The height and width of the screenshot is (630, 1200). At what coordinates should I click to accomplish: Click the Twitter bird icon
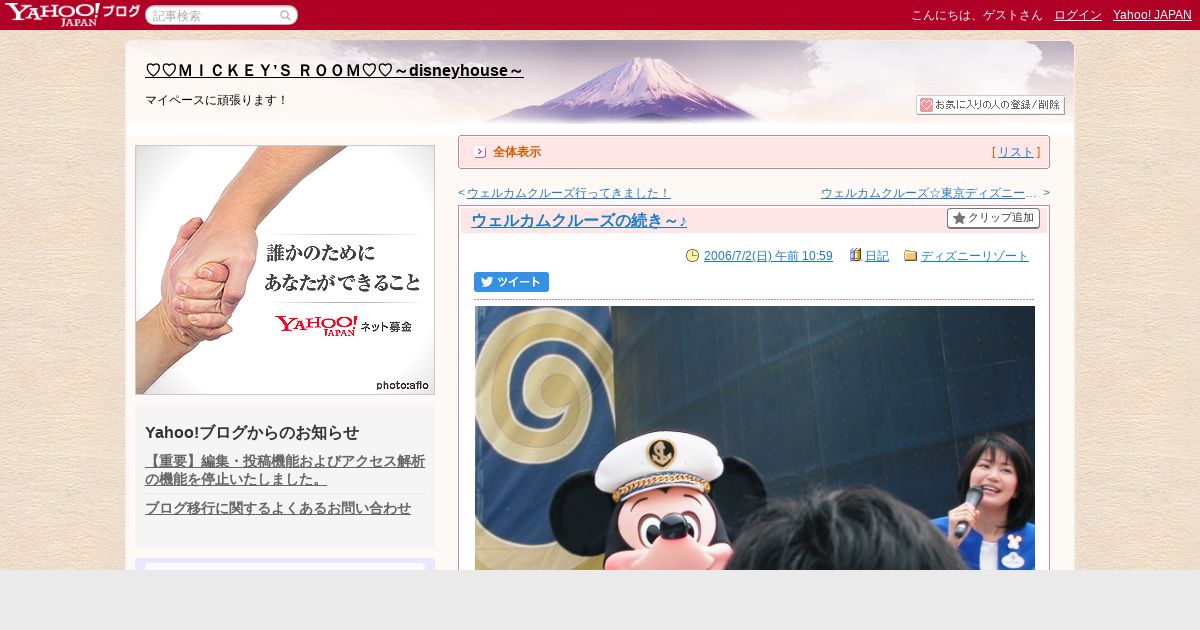click(x=487, y=282)
